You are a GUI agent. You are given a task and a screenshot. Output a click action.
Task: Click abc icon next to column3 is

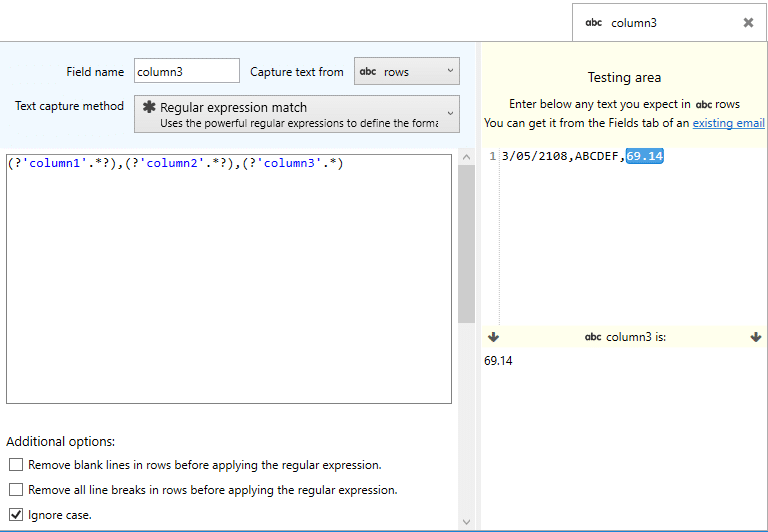593,337
